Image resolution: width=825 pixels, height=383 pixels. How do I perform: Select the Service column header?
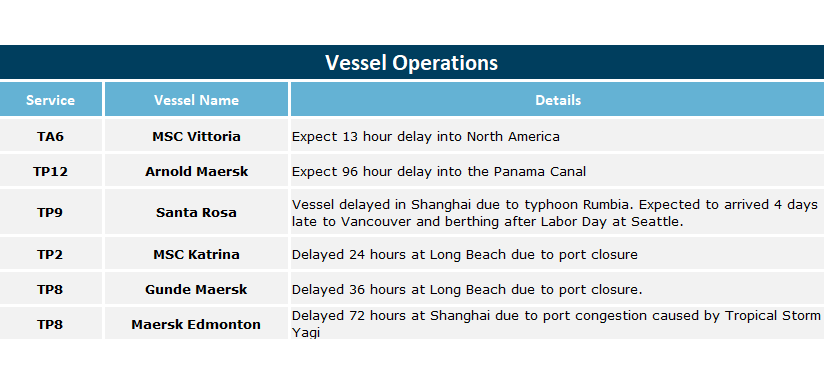[x=51, y=99]
